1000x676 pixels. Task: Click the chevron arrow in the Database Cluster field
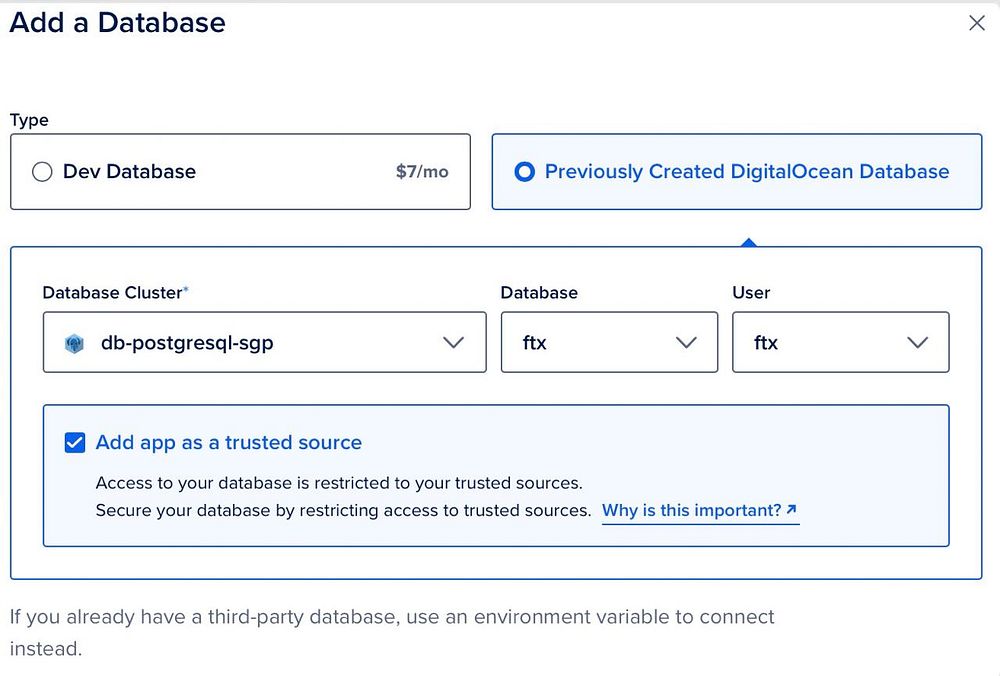(453, 343)
